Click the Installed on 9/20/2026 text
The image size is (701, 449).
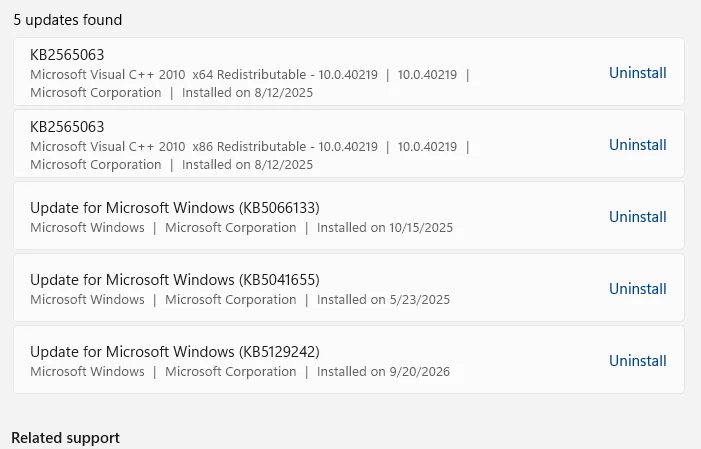pos(383,372)
